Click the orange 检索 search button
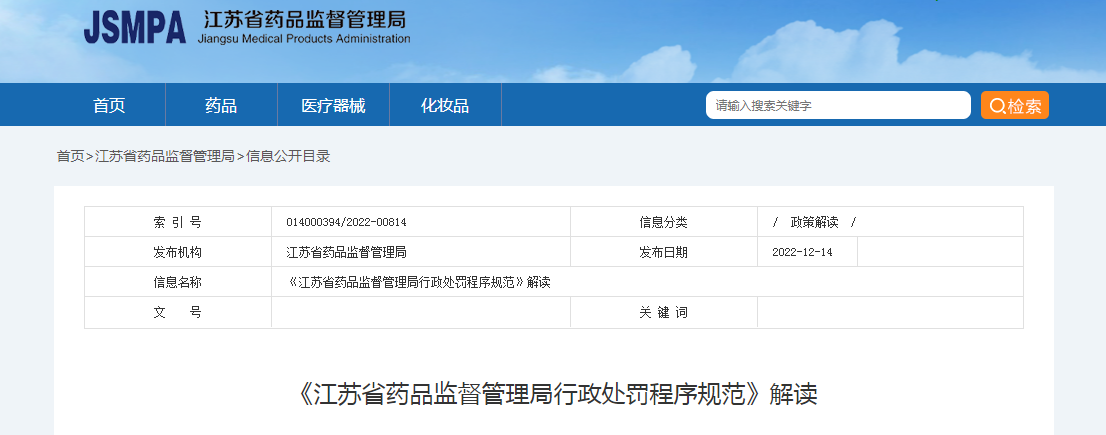 pos(1014,106)
